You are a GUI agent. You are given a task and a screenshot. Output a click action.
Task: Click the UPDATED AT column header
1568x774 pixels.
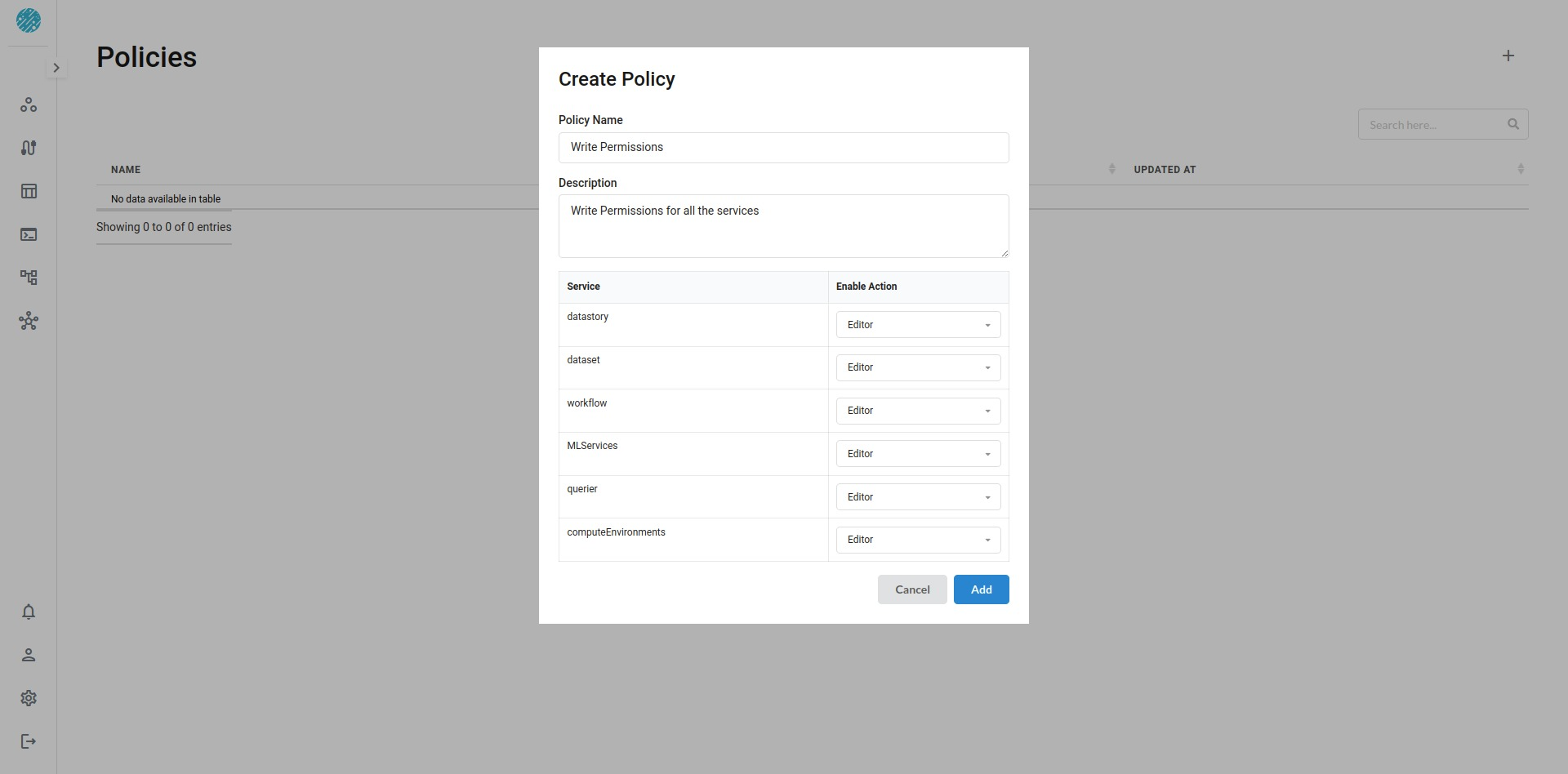[1165, 170]
